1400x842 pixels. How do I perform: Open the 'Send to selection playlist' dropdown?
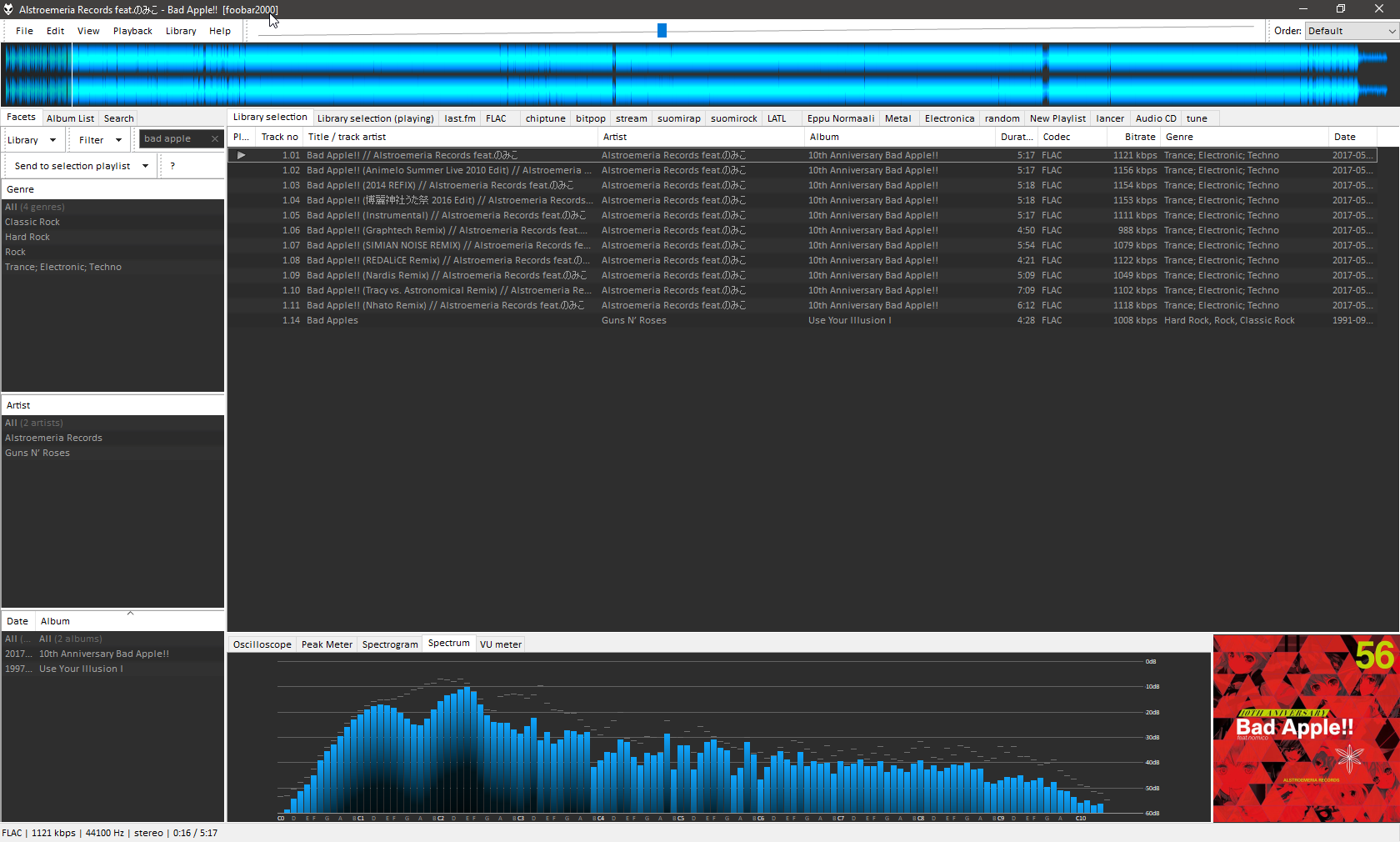[81, 166]
